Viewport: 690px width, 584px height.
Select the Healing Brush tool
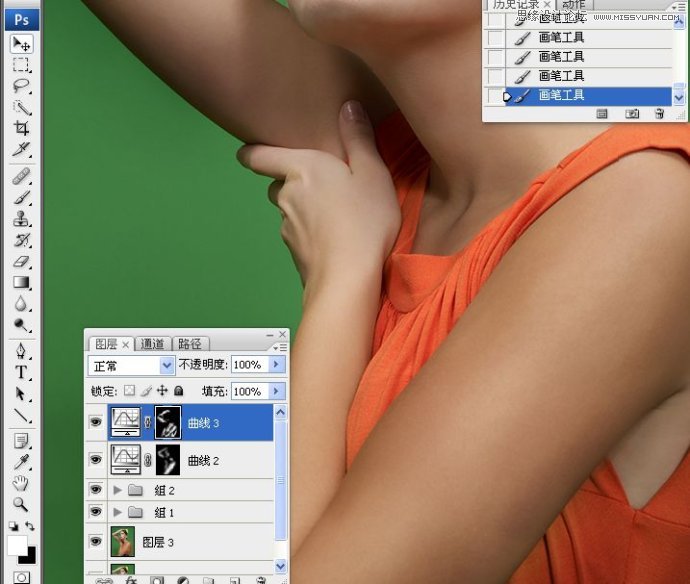pyautogui.click(x=21, y=176)
